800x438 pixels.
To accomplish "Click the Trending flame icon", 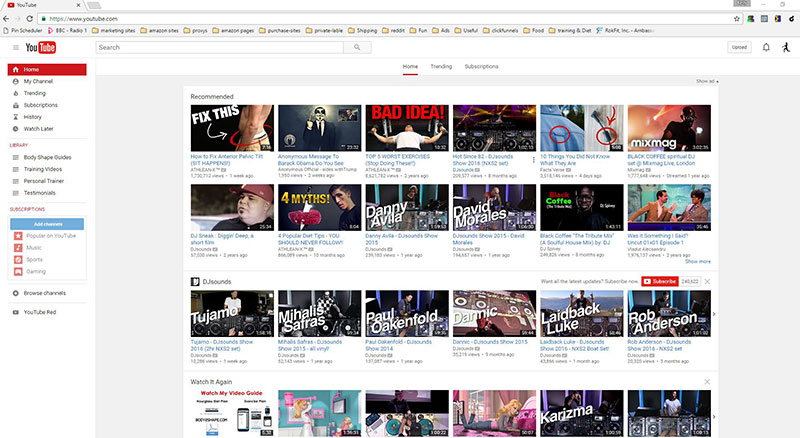I will pyautogui.click(x=15, y=93).
